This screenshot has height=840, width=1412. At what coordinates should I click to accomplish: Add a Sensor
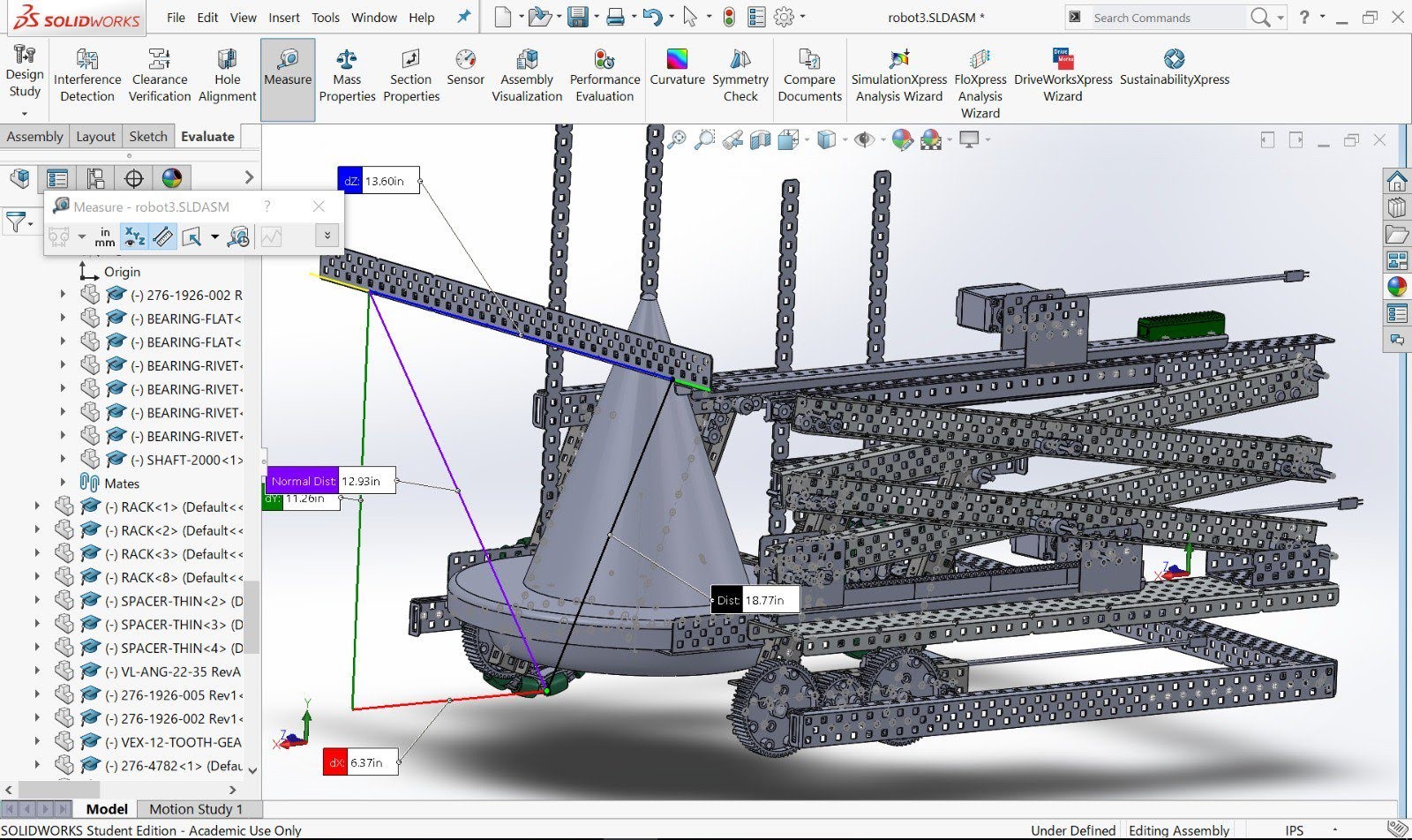click(x=465, y=69)
